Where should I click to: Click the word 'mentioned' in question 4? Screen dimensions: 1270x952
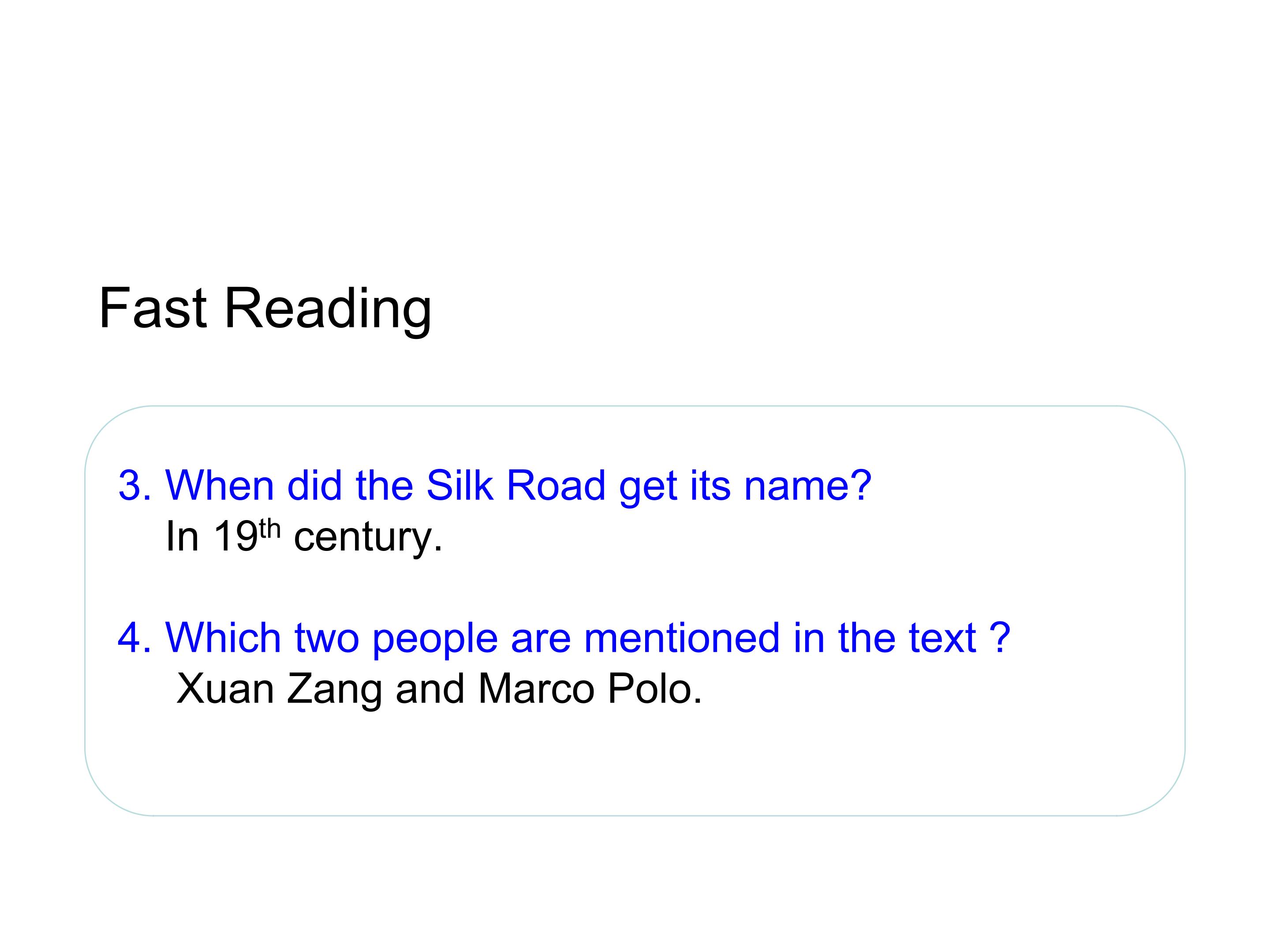(681, 638)
